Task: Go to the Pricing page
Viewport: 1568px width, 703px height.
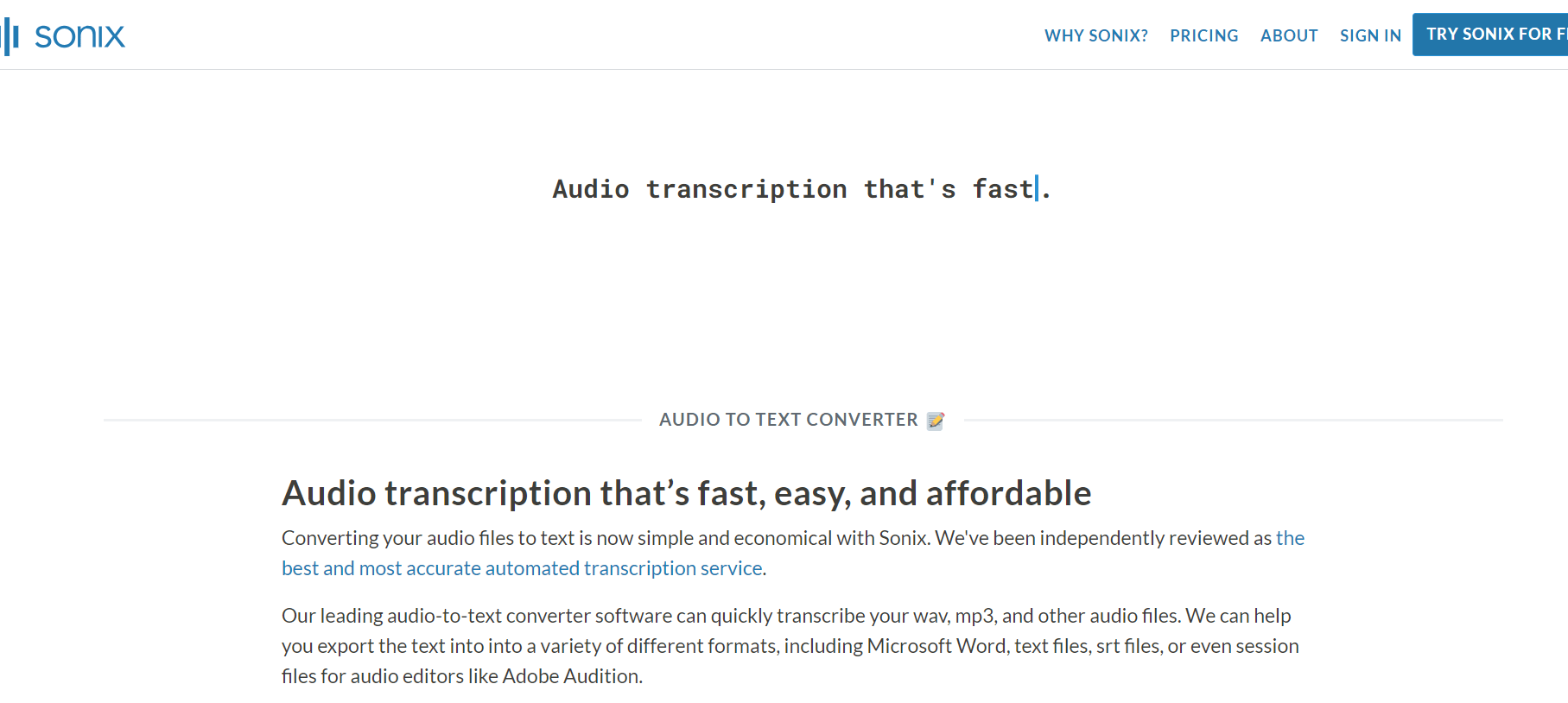Action: [1203, 35]
